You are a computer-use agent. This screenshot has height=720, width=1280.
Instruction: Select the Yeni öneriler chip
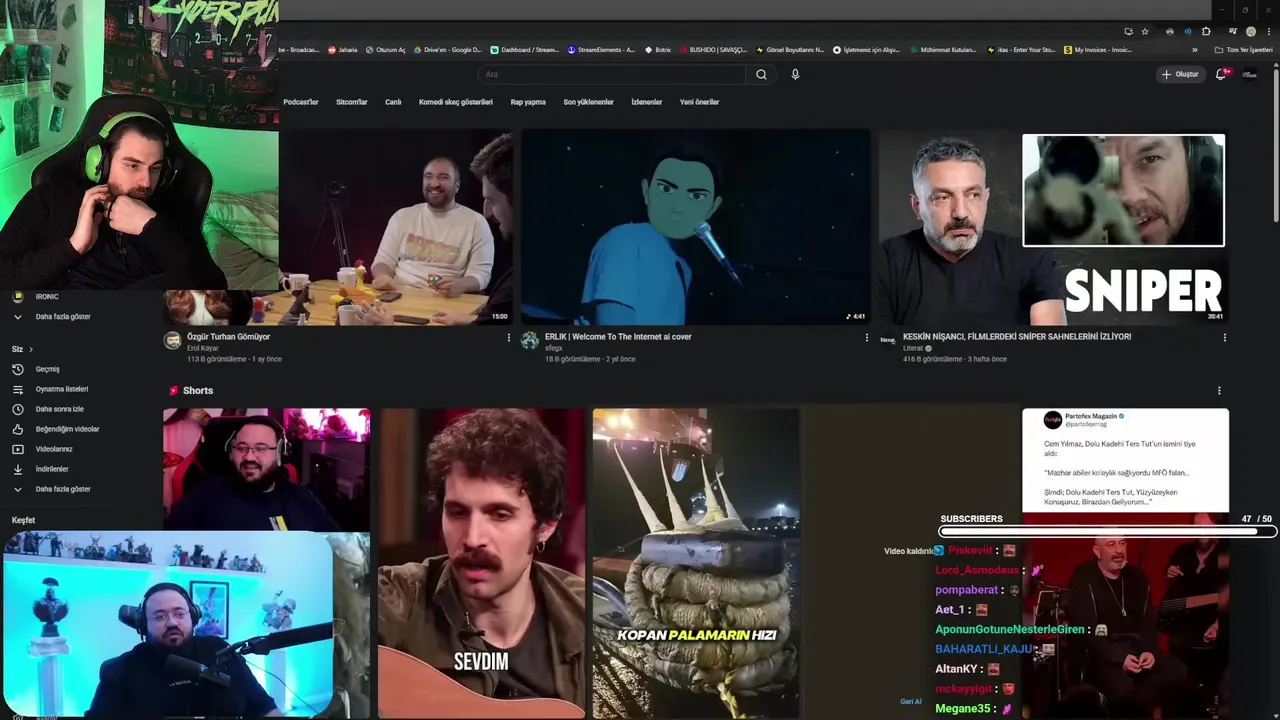point(699,102)
